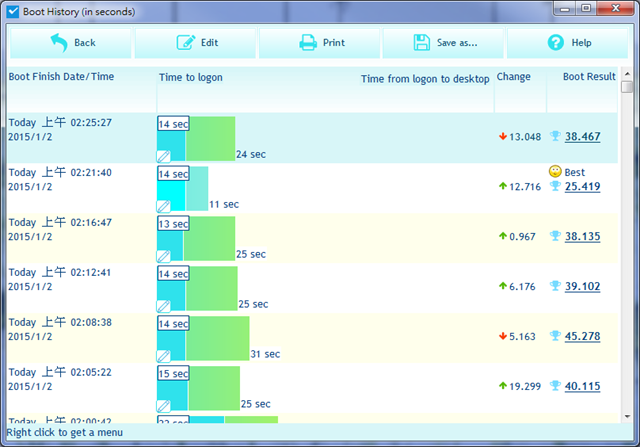Click green up arrow beside 0.967
This screenshot has height=447, width=640.
click(503, 236)
